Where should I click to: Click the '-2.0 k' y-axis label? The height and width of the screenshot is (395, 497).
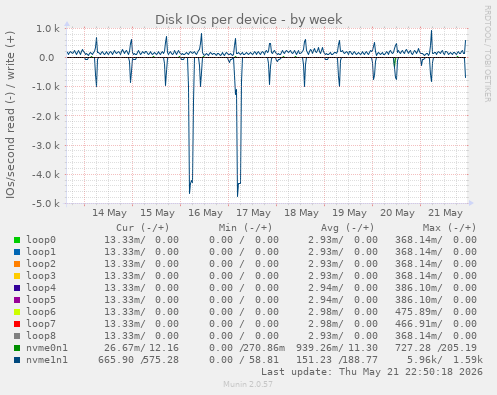click(46, 116)
